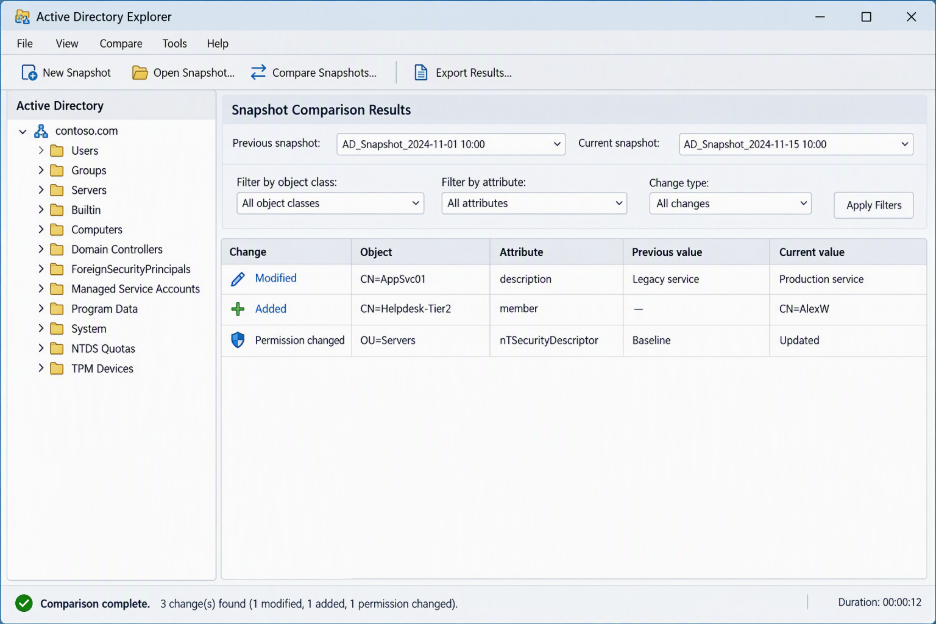Select the NTDS Quotas tree item label
936x624 pixels.
pos(103,349)
